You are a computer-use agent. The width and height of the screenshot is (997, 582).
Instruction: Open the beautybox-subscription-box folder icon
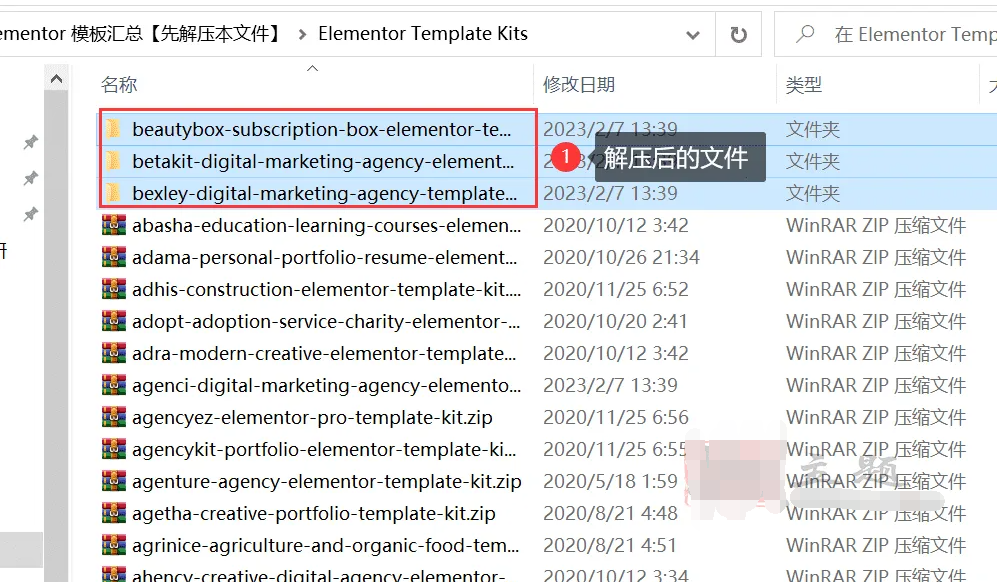tap(113, 129)
